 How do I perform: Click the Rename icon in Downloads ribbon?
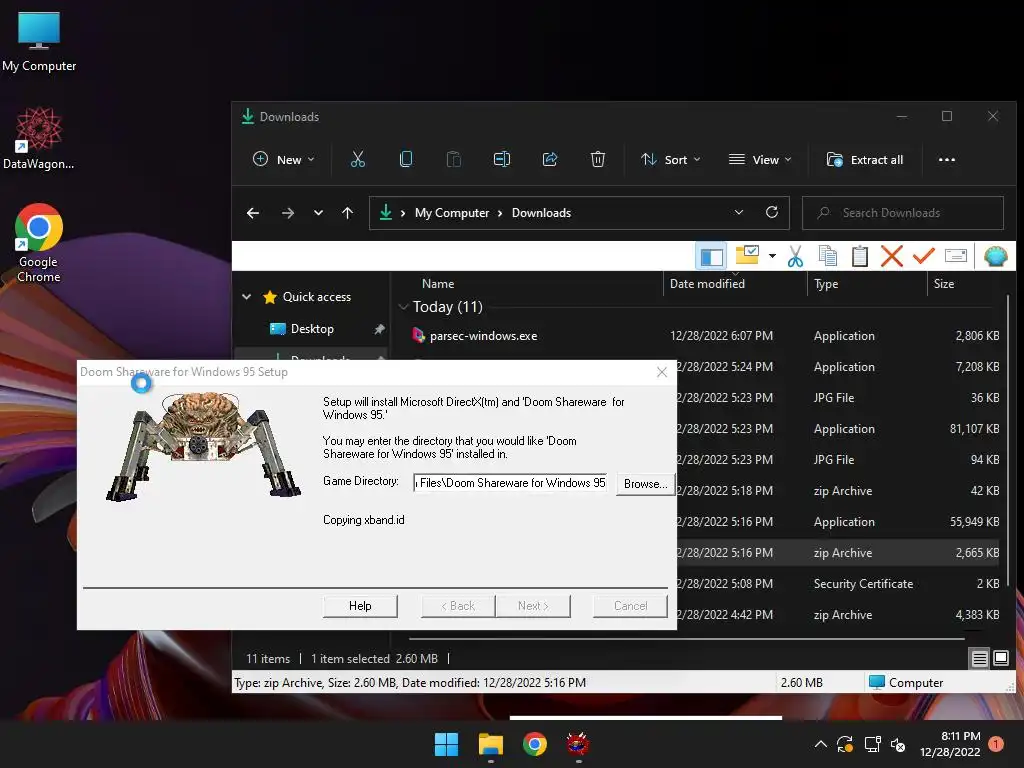click(x=502, y=159)
